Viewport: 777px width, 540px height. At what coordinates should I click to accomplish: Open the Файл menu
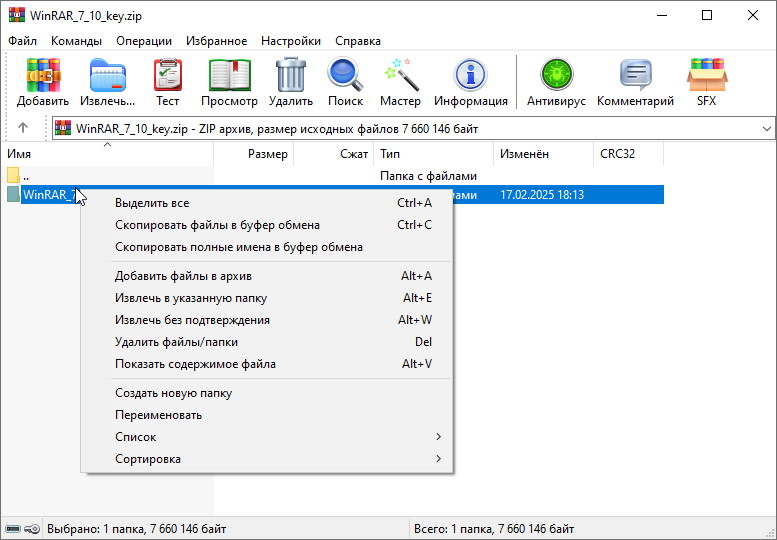point(22,41)
